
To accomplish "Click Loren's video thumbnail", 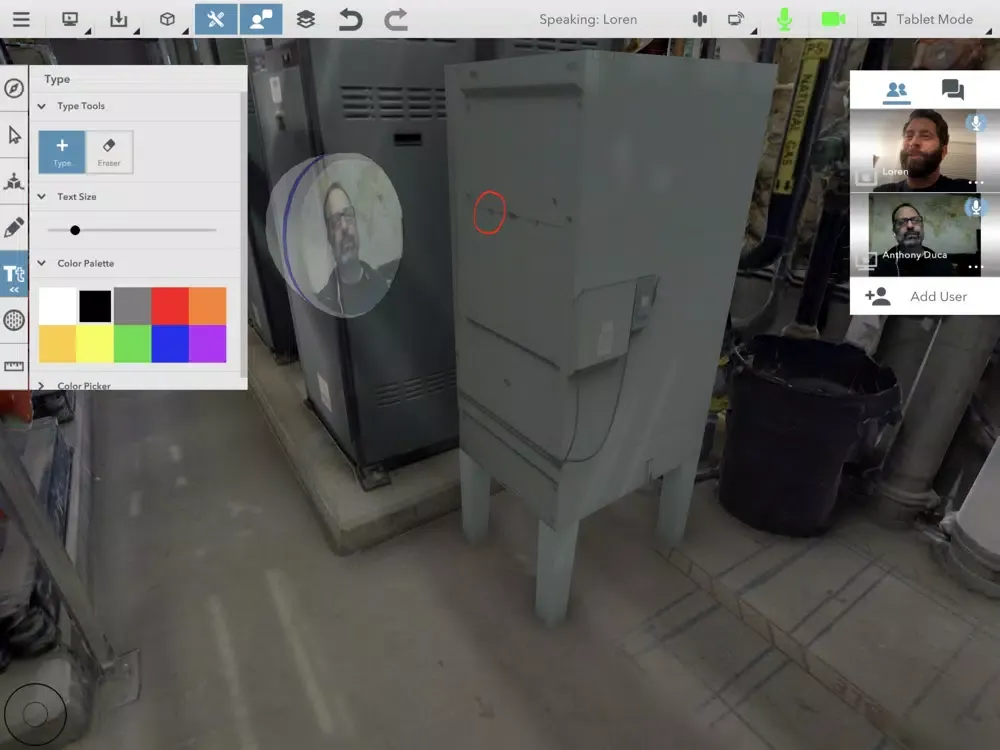I will pos(925,151).
